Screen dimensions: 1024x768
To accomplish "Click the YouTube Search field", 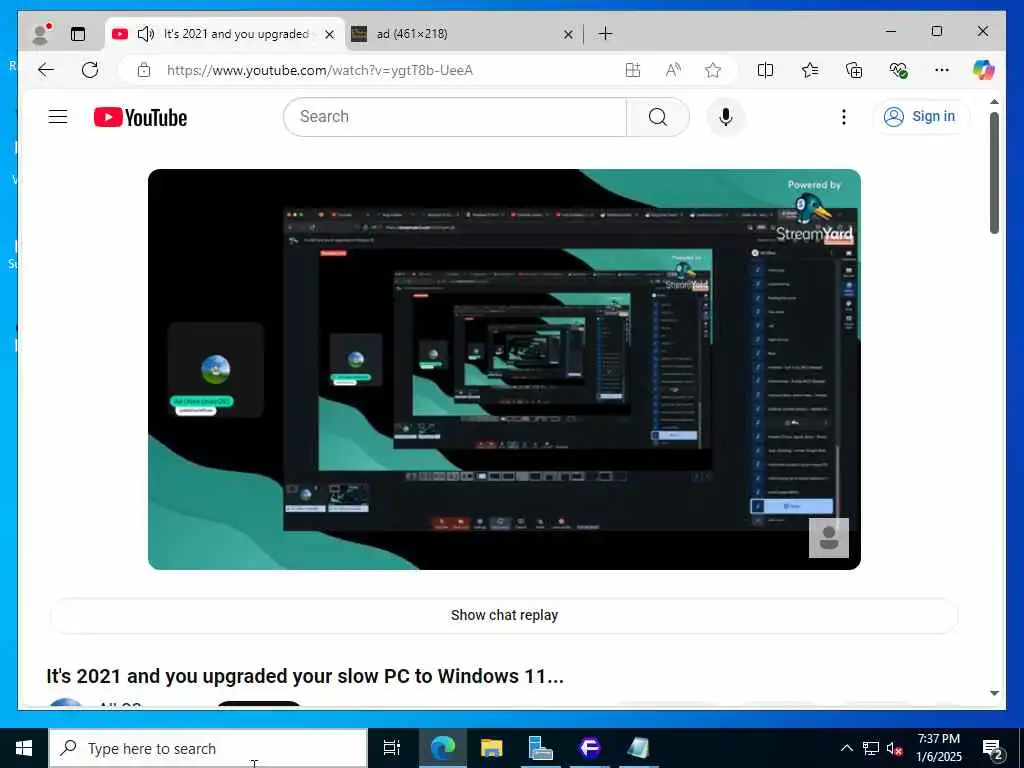I will [x=455, y=117].
